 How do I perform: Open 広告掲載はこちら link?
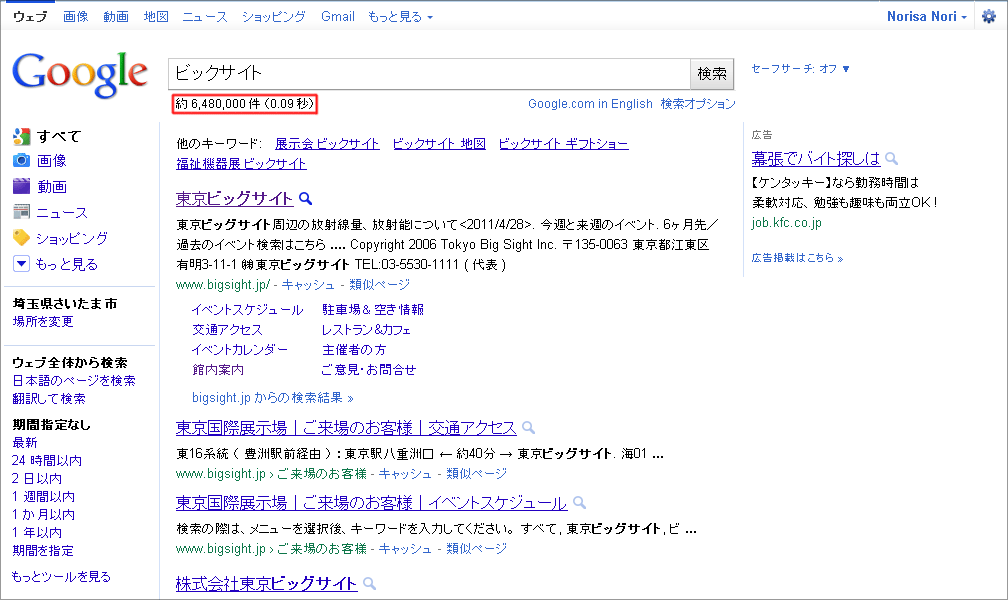[x=797, y=258]
